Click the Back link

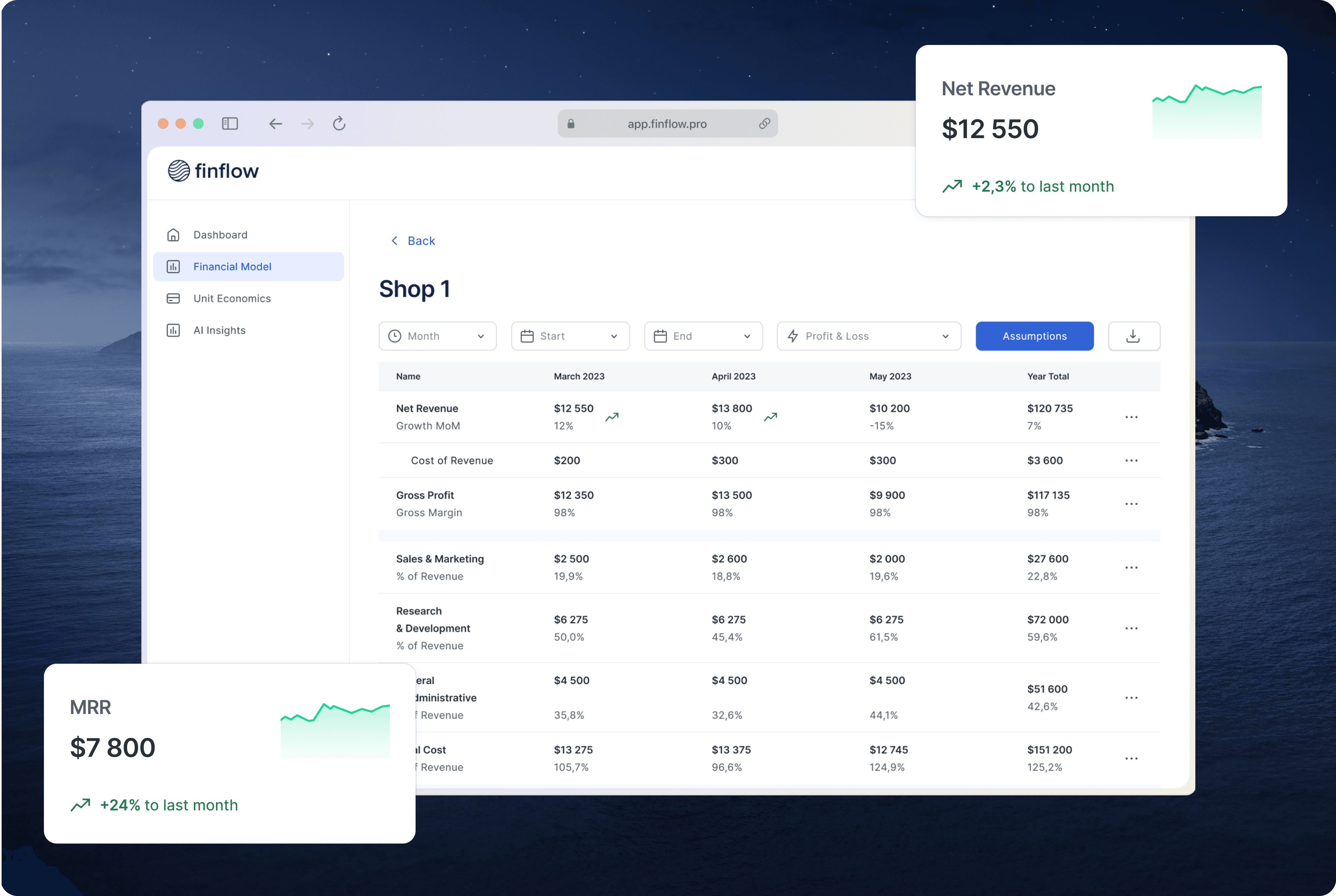pyautogui.click(x=413, y=241)
